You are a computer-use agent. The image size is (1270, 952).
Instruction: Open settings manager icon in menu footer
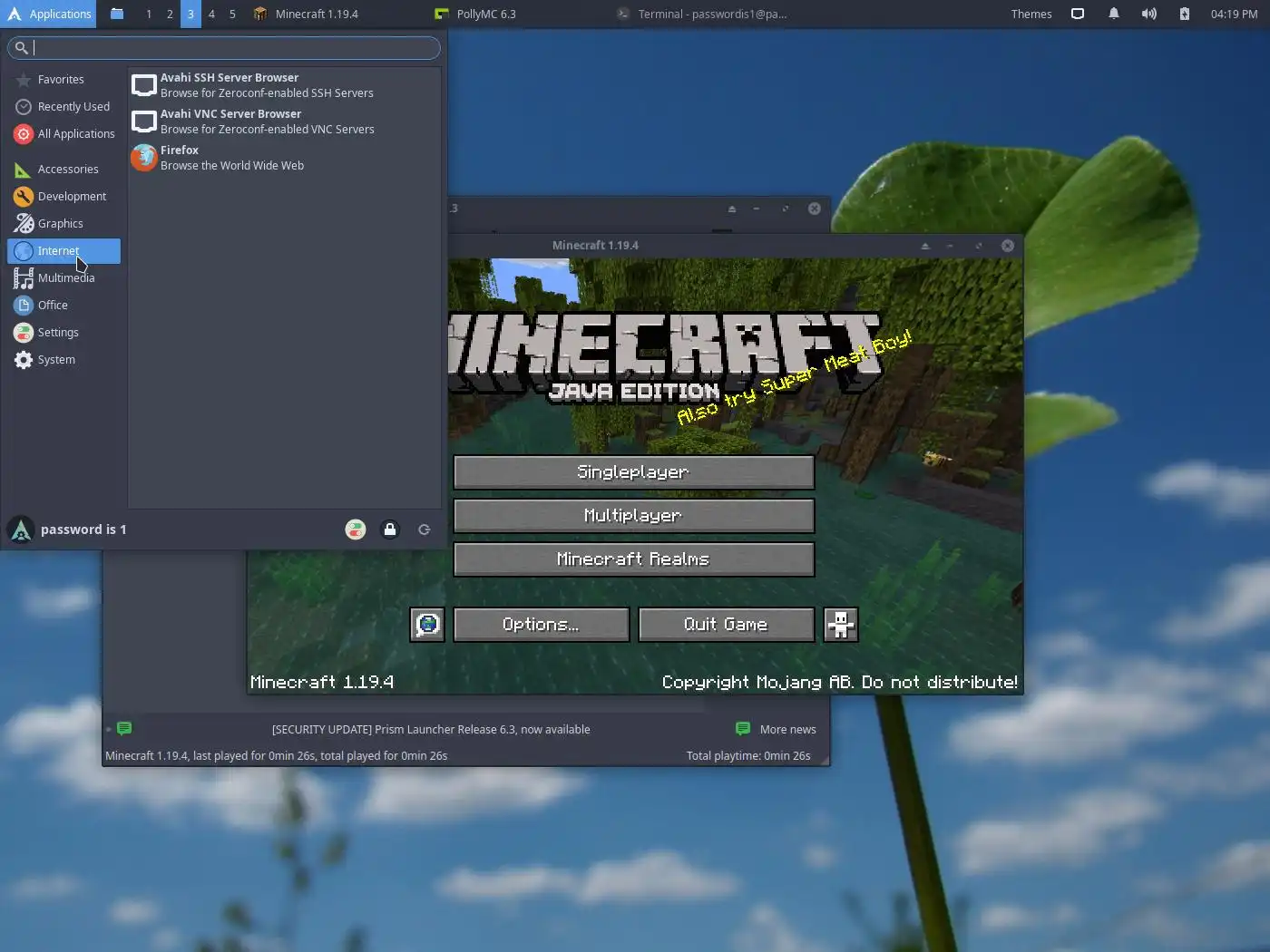point(356,529)
